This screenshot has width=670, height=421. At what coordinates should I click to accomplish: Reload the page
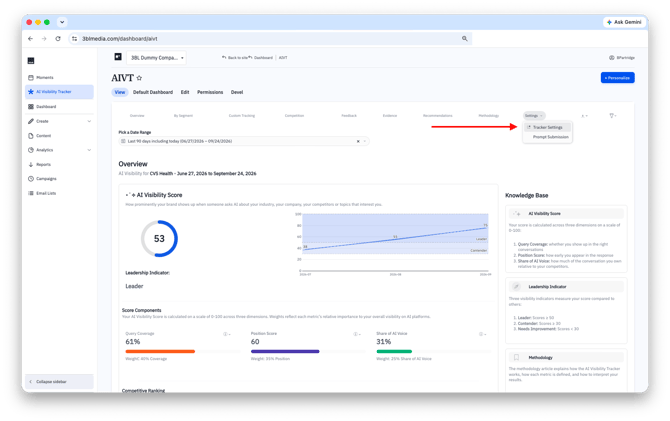[58, 38]
